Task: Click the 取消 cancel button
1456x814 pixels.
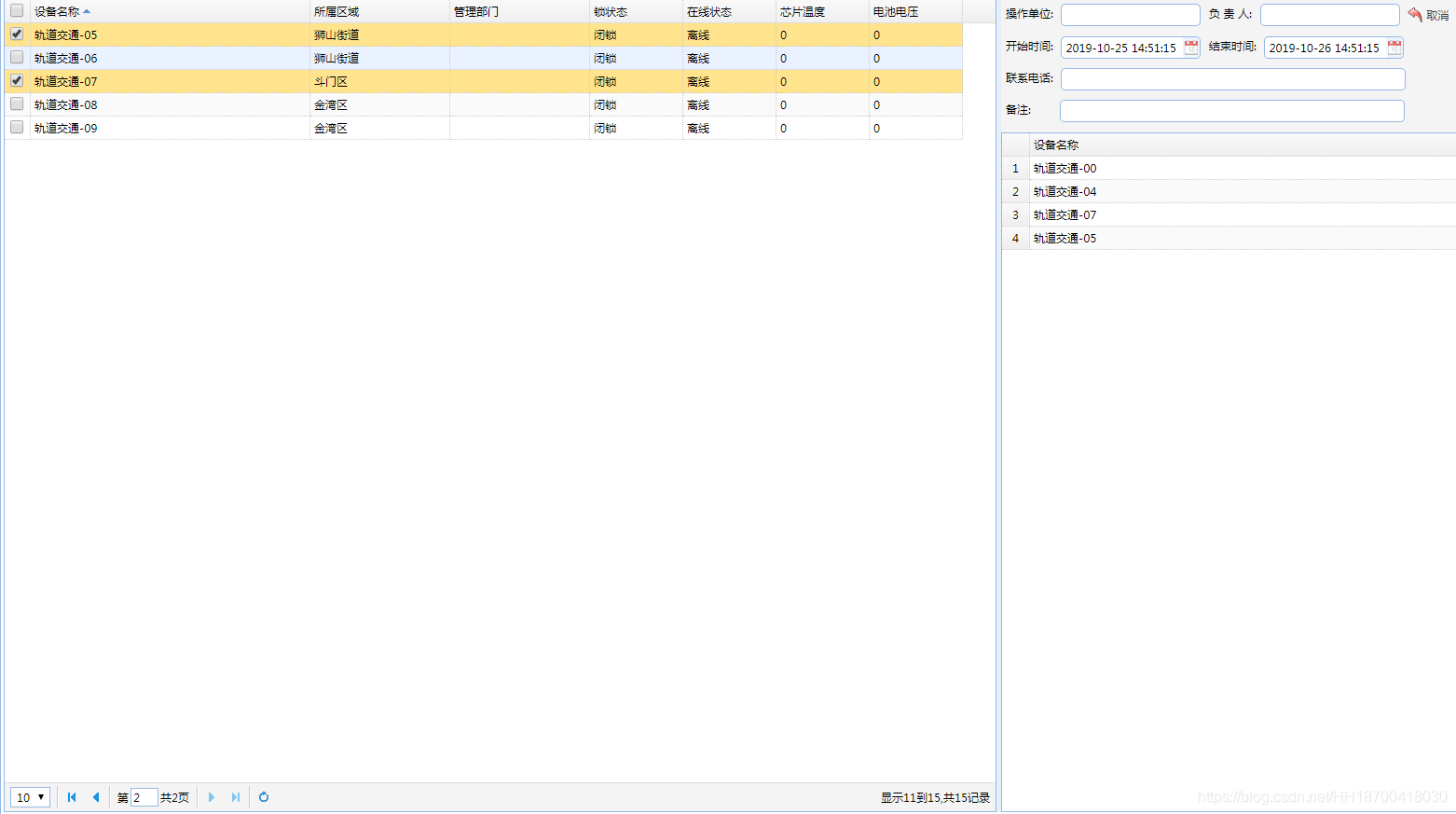Action: point(1428,15)
